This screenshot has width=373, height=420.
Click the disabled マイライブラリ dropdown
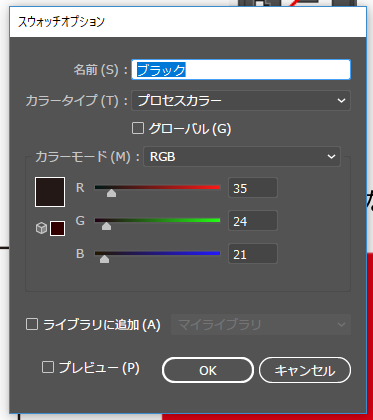(261, 324)
